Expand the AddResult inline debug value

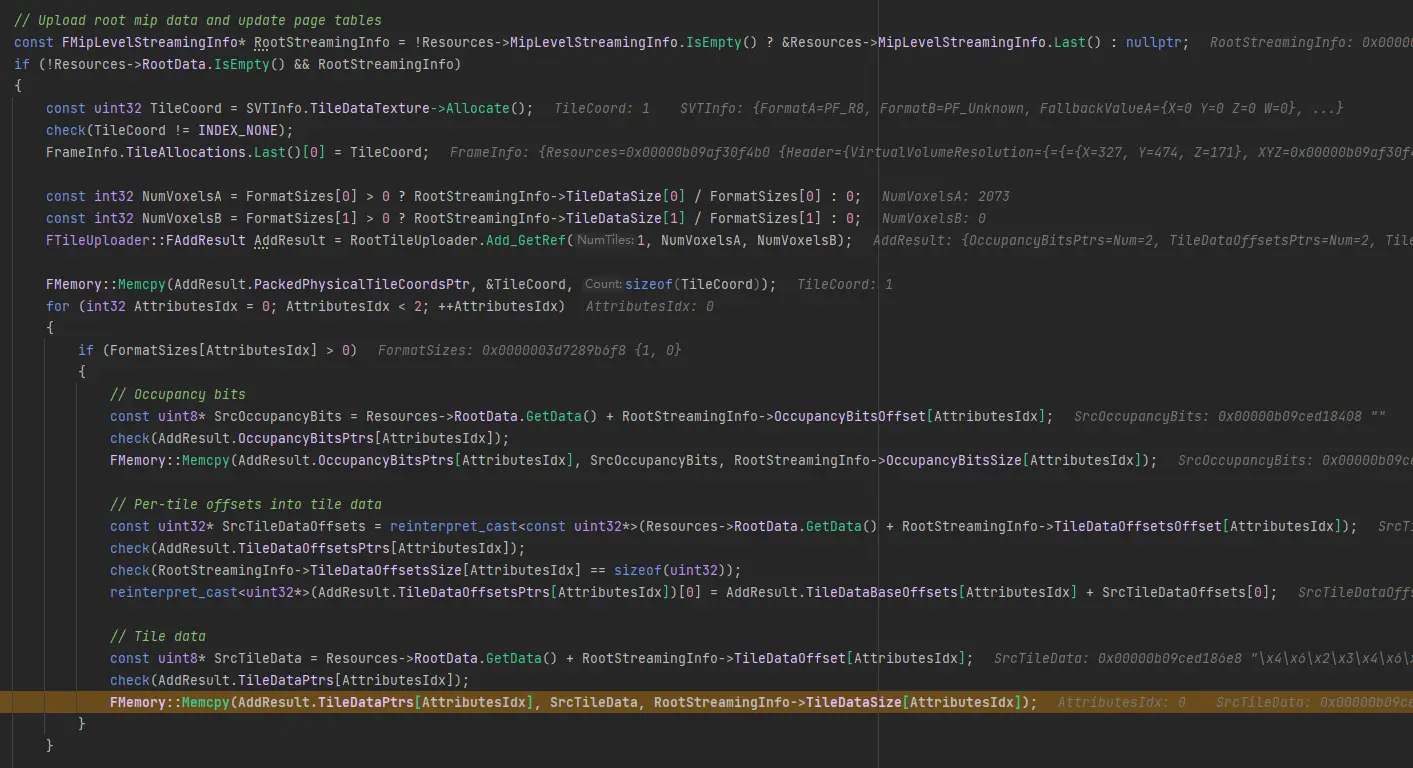point(1140,240)
